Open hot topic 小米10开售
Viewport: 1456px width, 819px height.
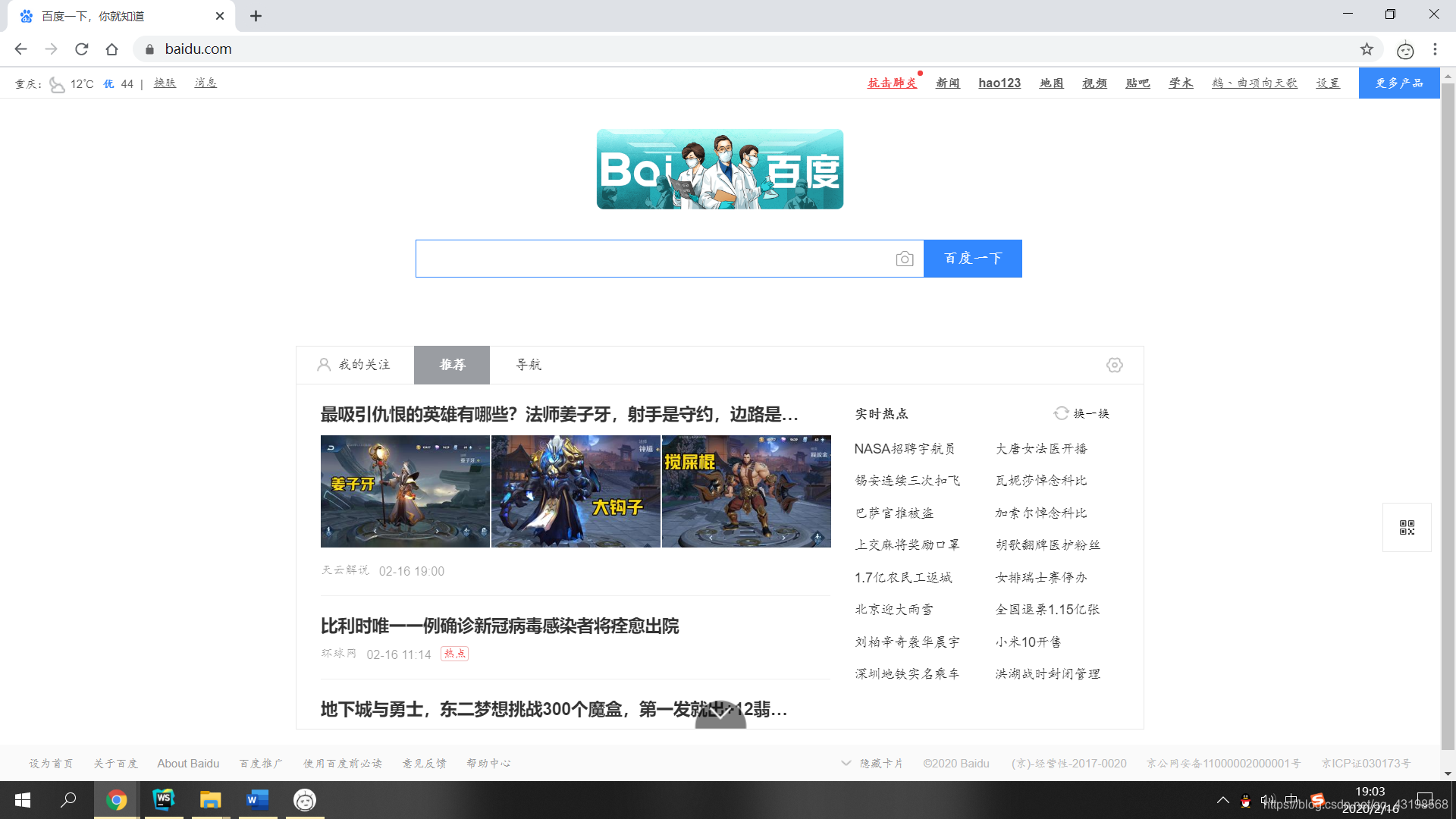1028,642
